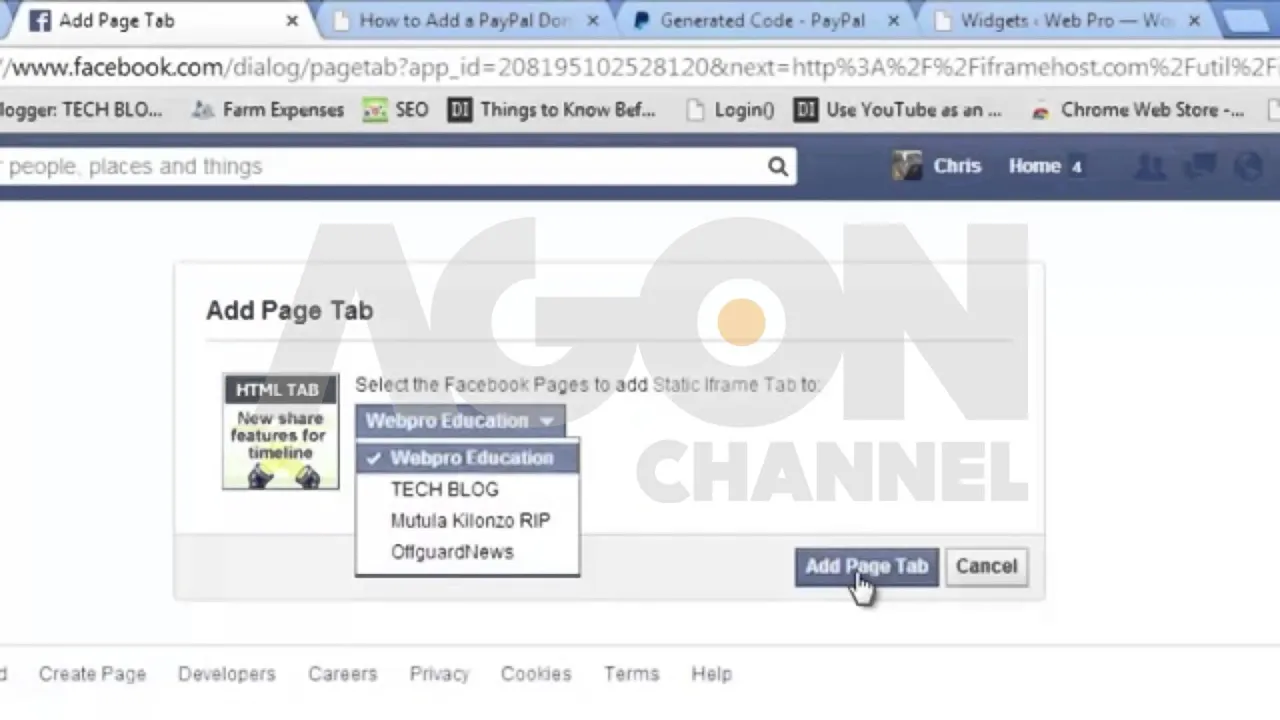Switch to How to Add a PayPal tab

coord(465,20)
